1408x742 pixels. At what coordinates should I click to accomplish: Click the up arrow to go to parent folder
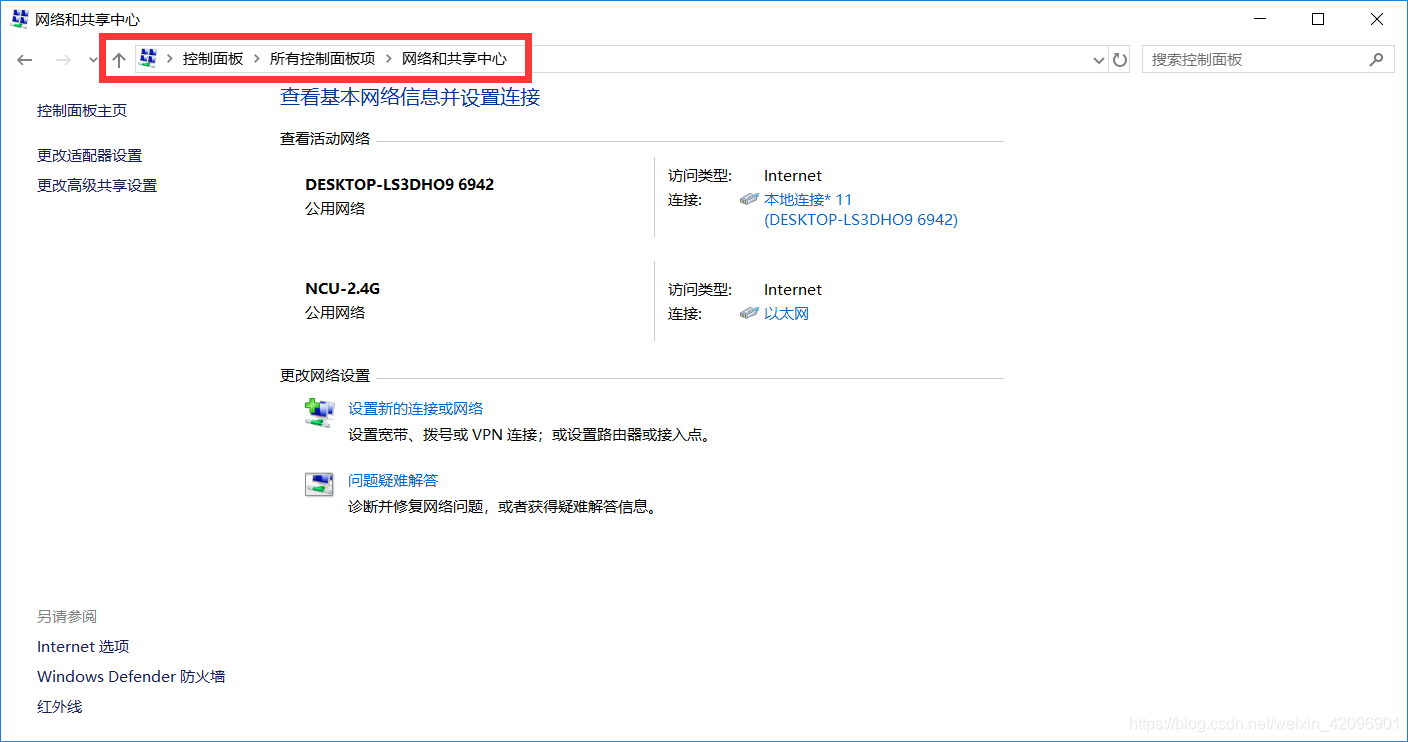(x=119, y=59)
